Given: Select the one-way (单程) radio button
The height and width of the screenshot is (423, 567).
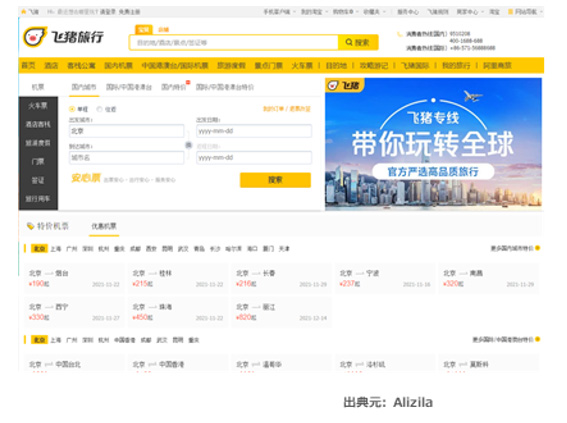Looking at the screenshot, I should pyautogui.click(x=72, y=109).
